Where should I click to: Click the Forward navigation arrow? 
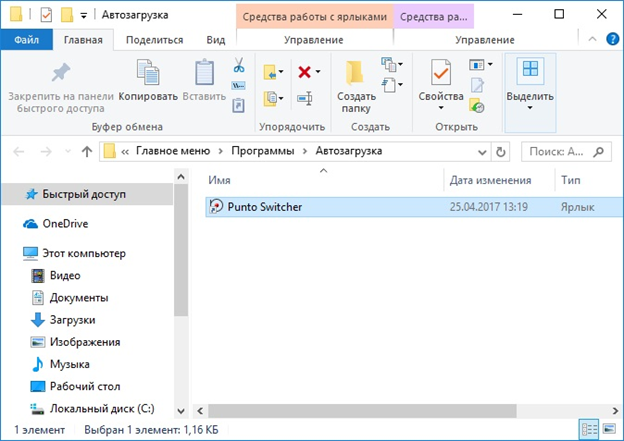[46, 152]
